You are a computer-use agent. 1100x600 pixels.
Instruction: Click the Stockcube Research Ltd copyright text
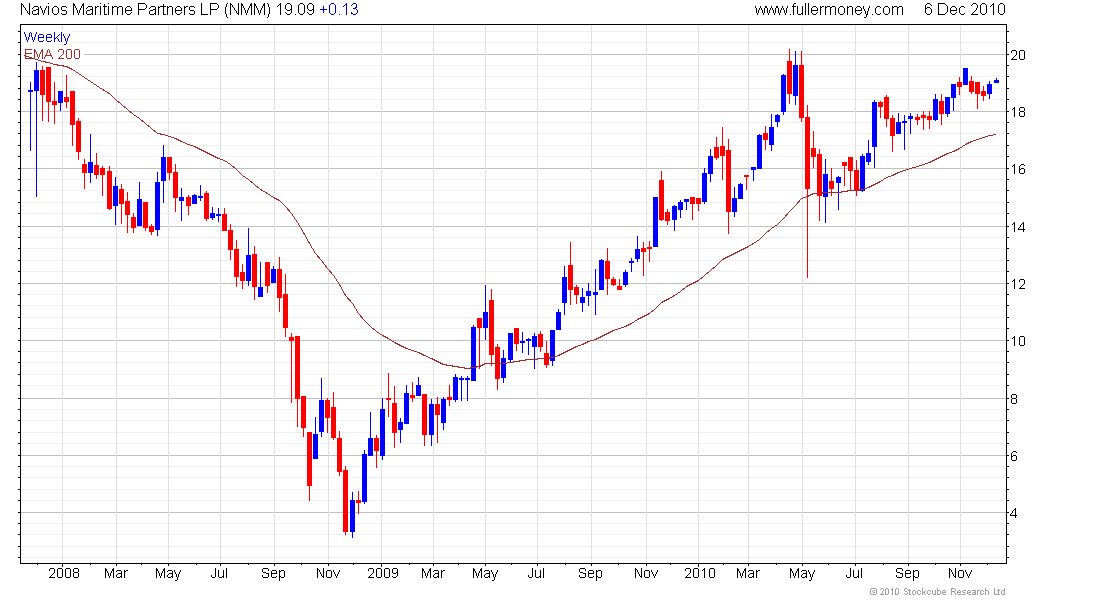[x=937, y=592]
